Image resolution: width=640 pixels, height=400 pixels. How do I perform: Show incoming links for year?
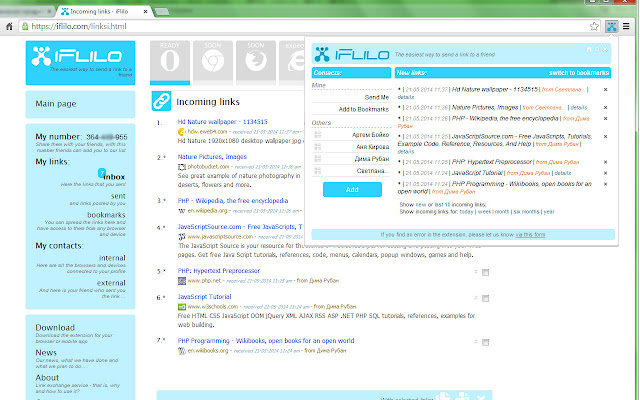click(549, 212)
